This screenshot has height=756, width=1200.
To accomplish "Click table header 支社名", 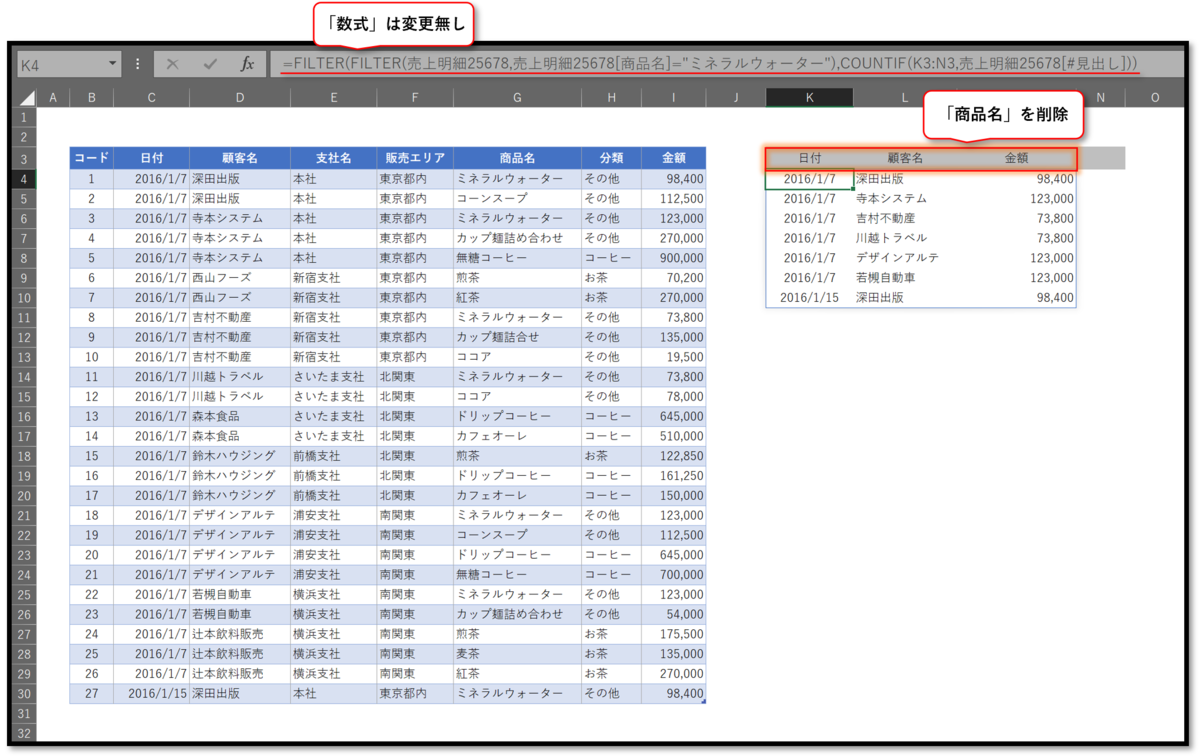I will point(333,158).
